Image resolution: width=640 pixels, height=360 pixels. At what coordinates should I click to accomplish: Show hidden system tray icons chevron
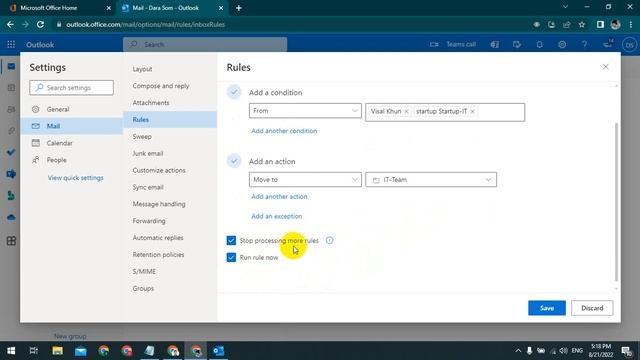[518, 351]
